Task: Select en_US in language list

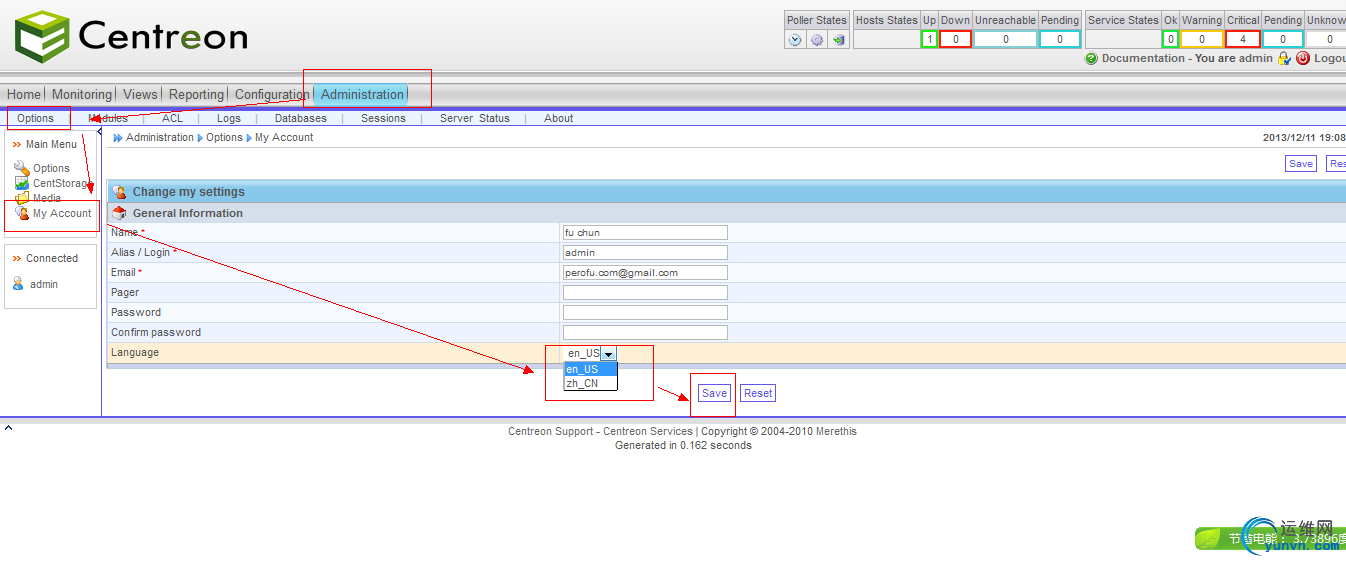Action: pos(590,369)
